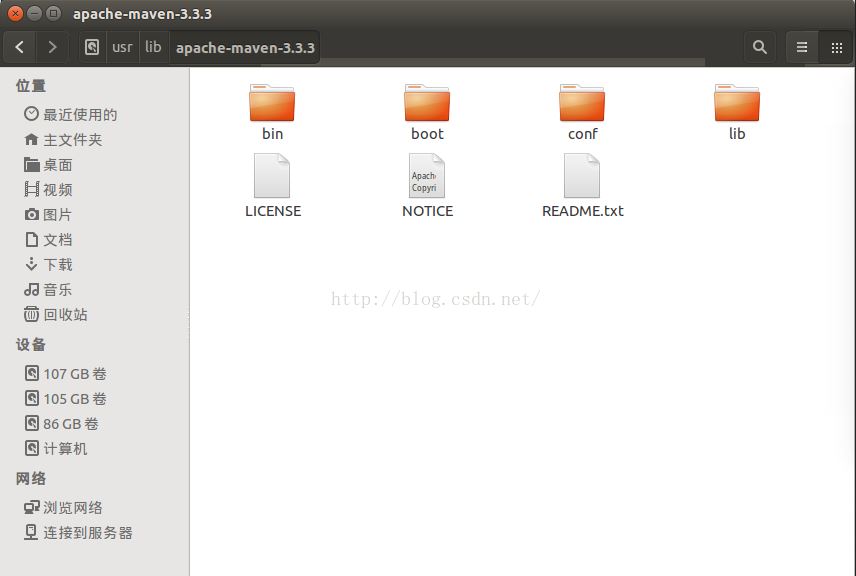Open 主文件夹 home folder in sidebar
Image resolution: width=856 pixels, height=576 pixels.
click(95, 139)
